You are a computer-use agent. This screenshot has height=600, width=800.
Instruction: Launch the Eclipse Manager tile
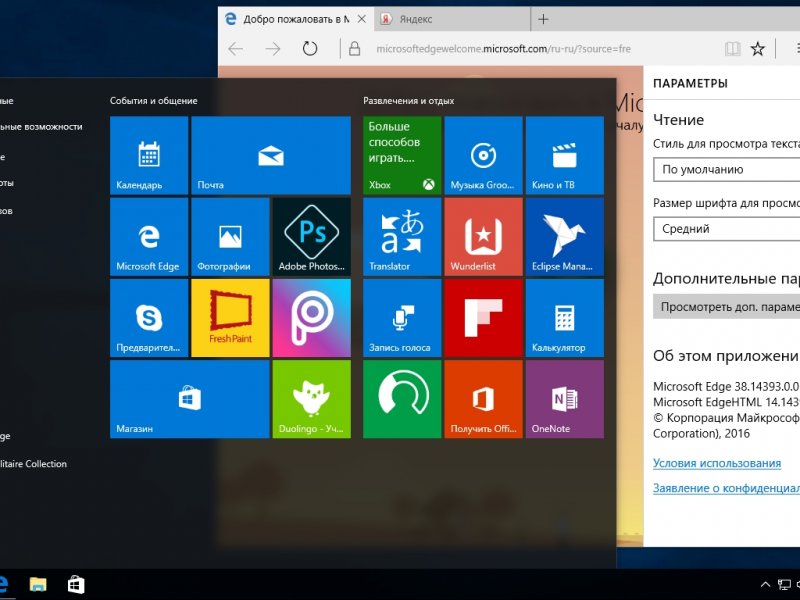[x=565, y=237]
